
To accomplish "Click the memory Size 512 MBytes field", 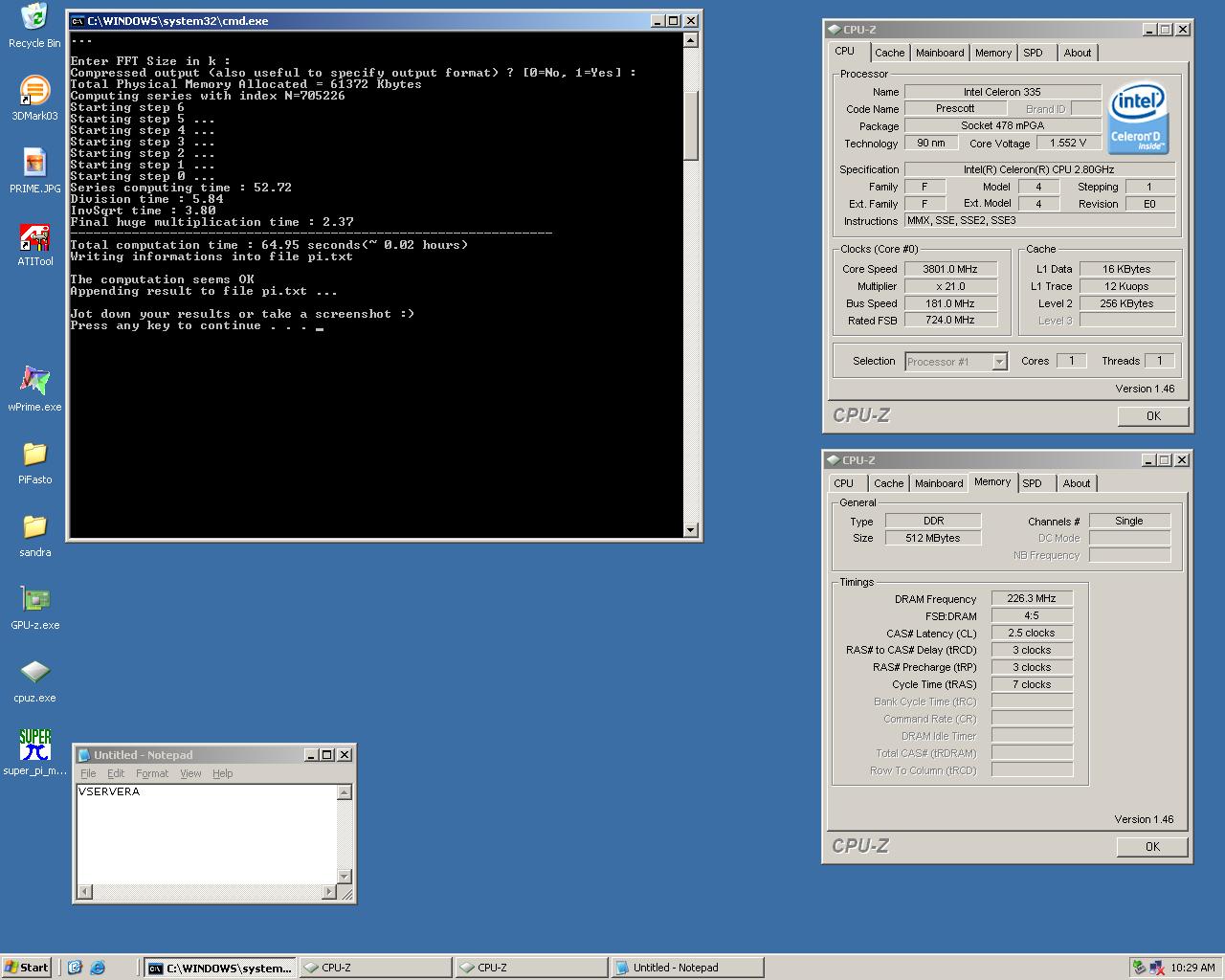I will (933, 538).
